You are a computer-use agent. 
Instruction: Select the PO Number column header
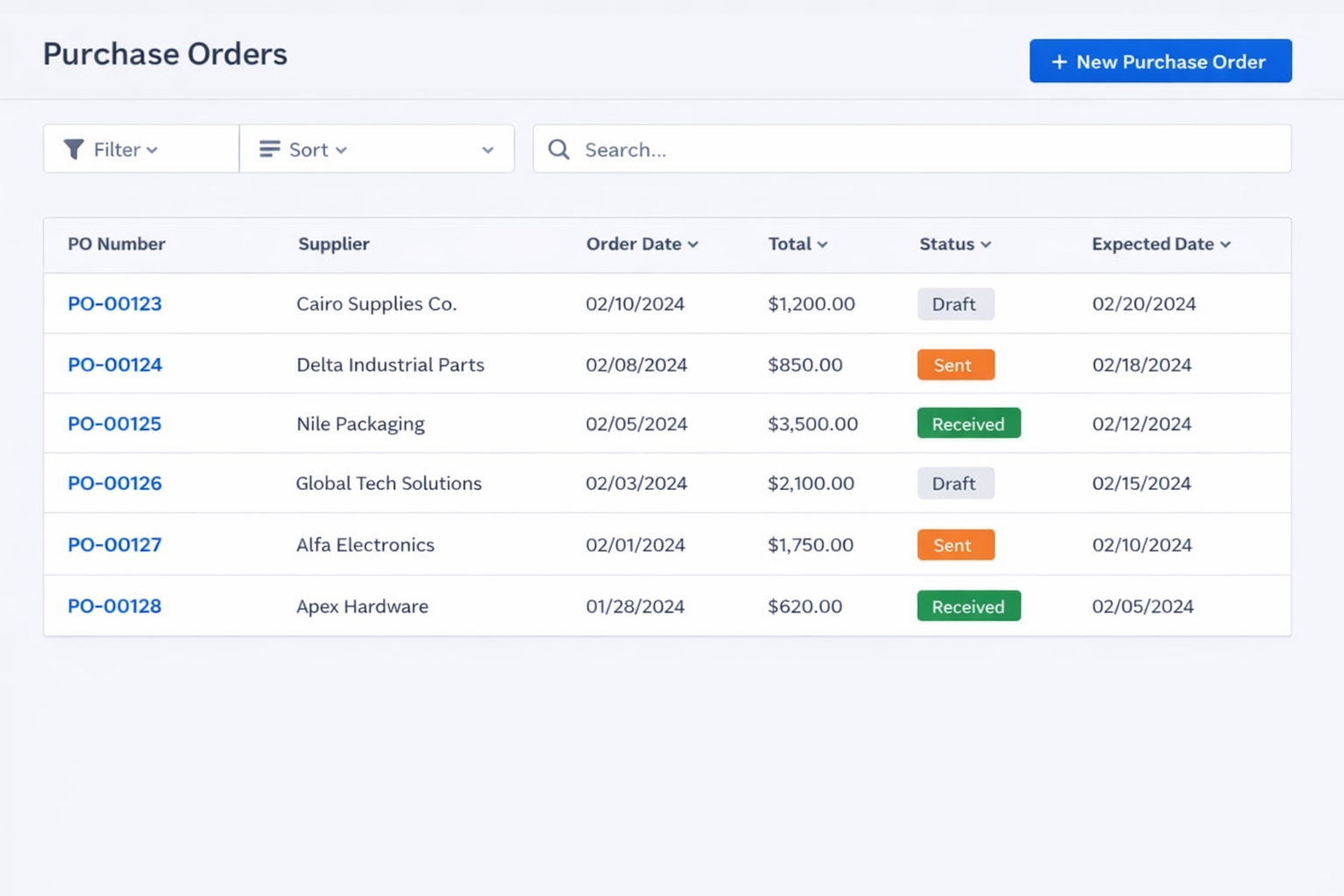[x=115, y=244]
